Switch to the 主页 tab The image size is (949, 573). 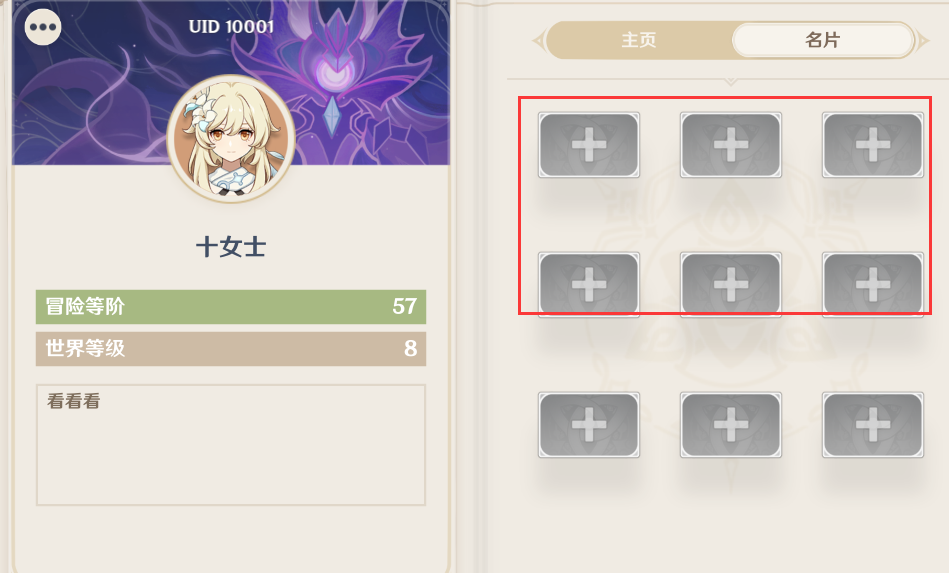[639, 41]
